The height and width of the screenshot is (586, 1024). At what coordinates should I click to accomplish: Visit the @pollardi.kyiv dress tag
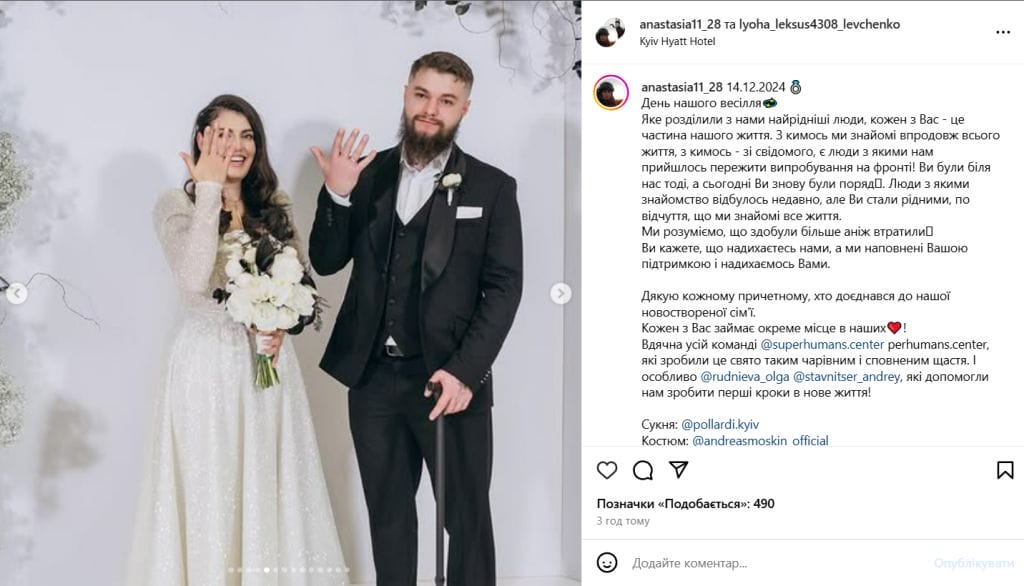720,425
